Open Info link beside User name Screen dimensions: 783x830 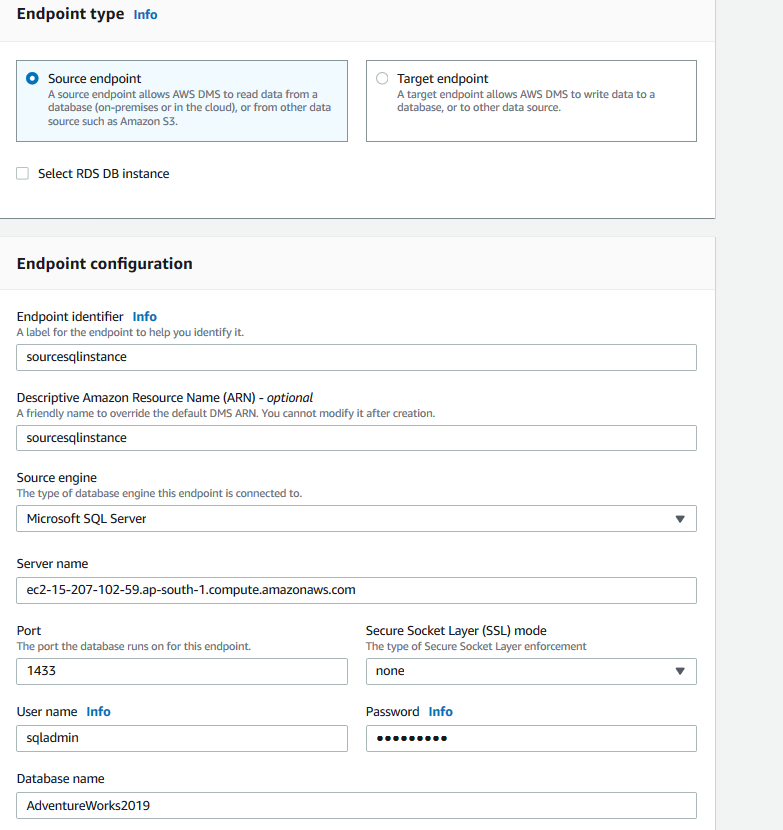point(98,712)
